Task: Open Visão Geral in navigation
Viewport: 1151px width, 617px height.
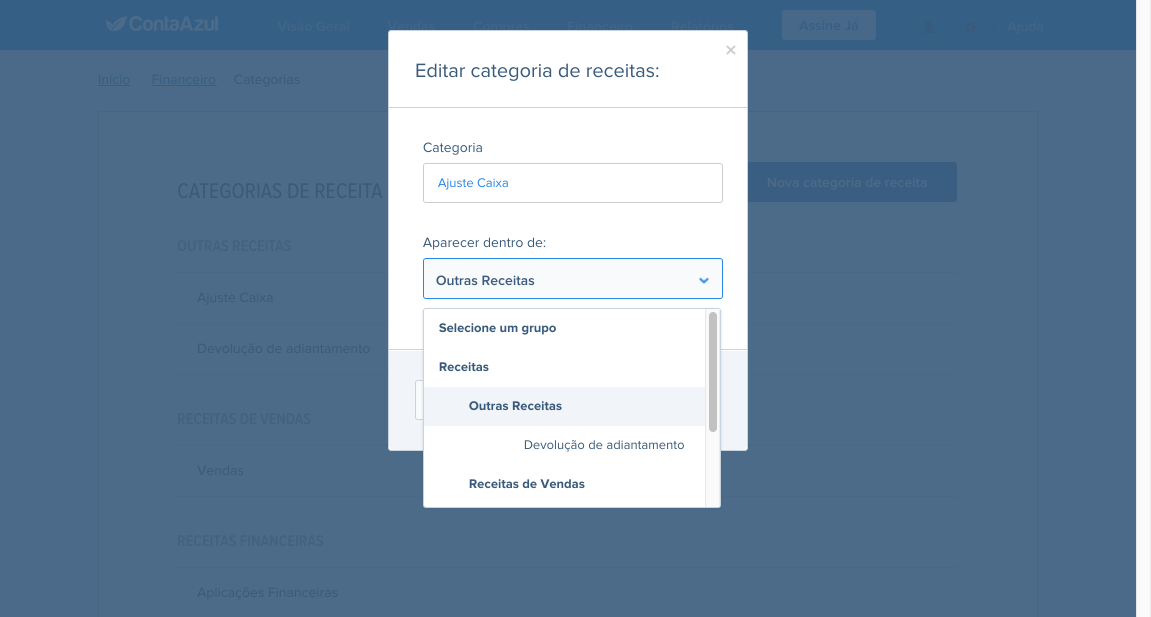Action: (x=313, y=26)
